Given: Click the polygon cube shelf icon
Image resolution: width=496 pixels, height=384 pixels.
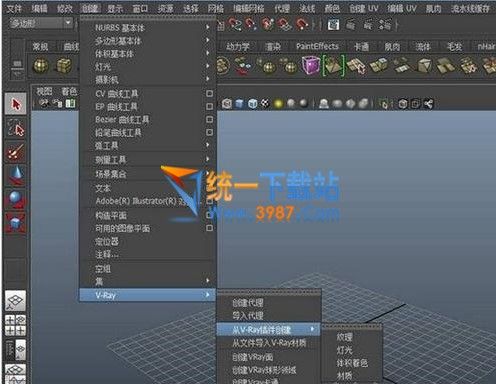Looking at the screenshot, I should pyautogui.click(x=63, y=66).
